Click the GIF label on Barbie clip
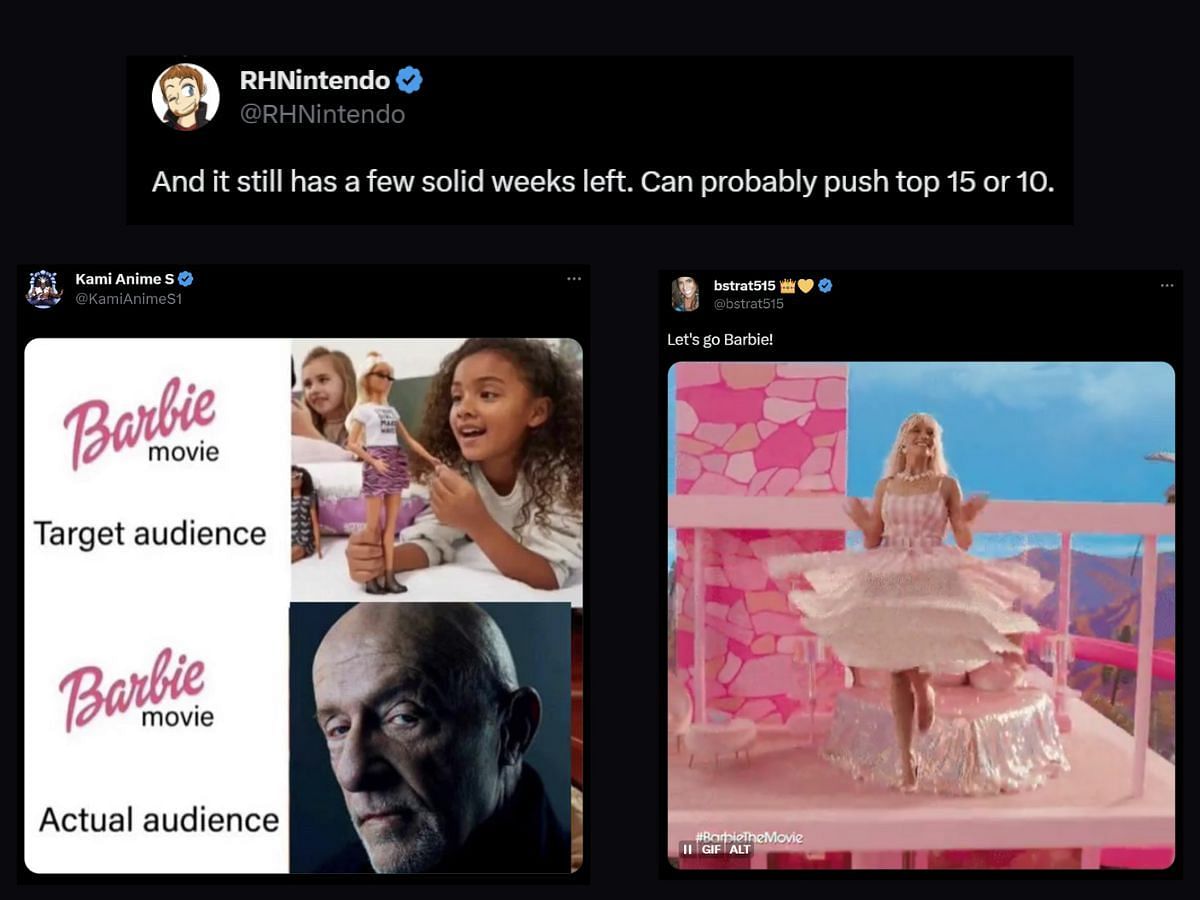 click(x=711, y=849)
